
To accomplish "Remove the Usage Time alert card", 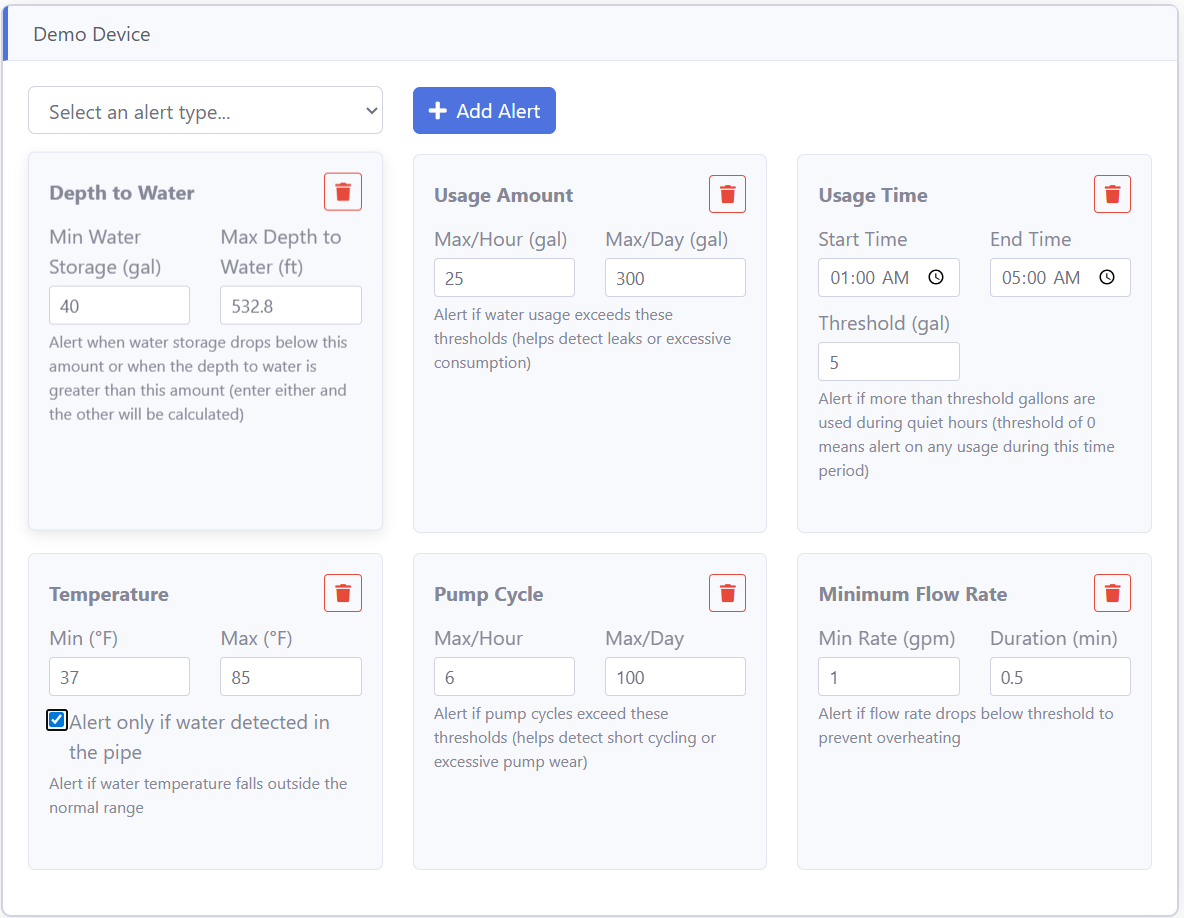I will point(1112,194).
